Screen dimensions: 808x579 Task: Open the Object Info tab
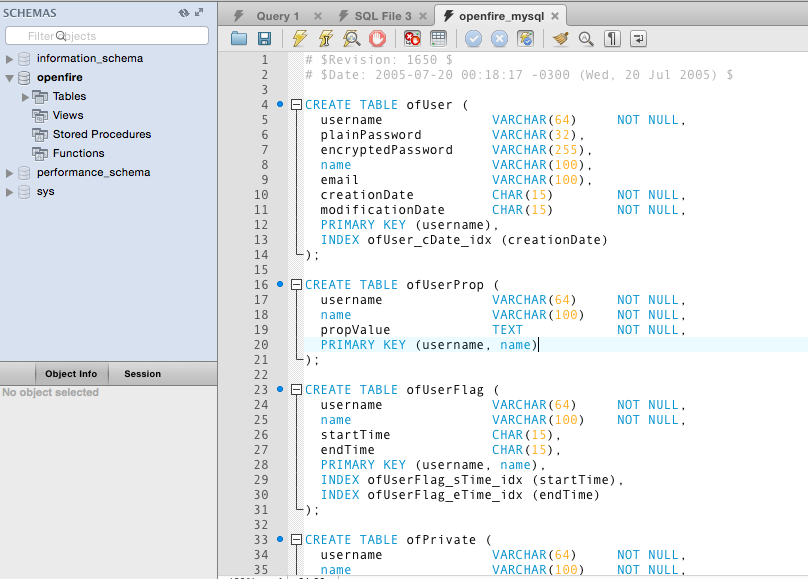coord(71,373)
